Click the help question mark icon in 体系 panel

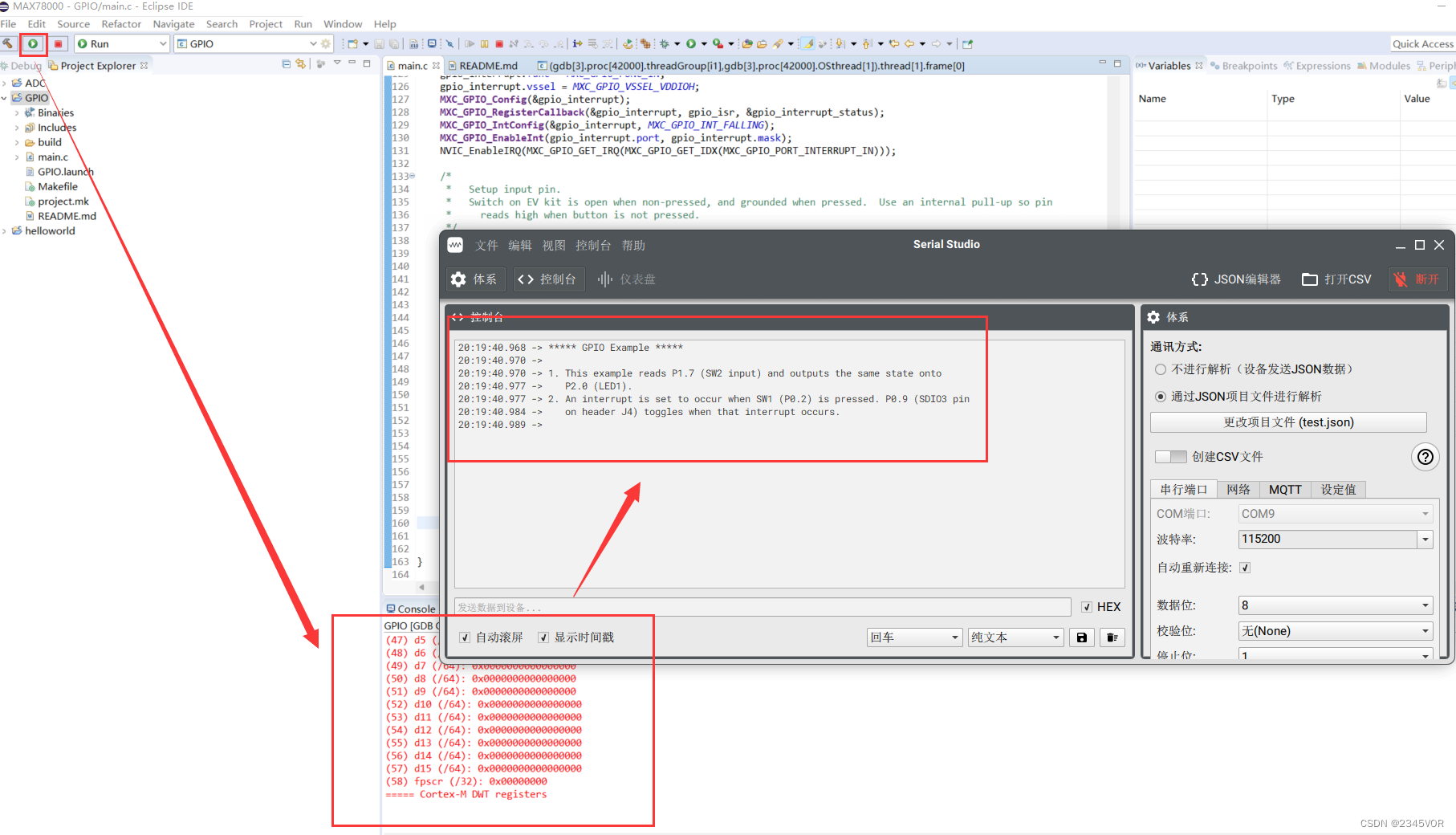1425,457
